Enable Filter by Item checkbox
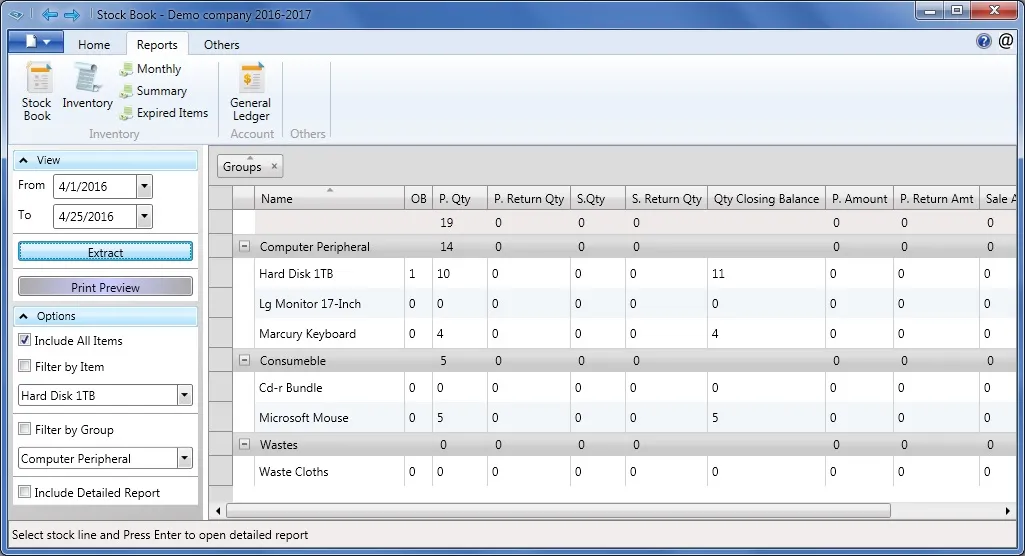Viewport: 1025px width, 556px height. coord(25,366)
